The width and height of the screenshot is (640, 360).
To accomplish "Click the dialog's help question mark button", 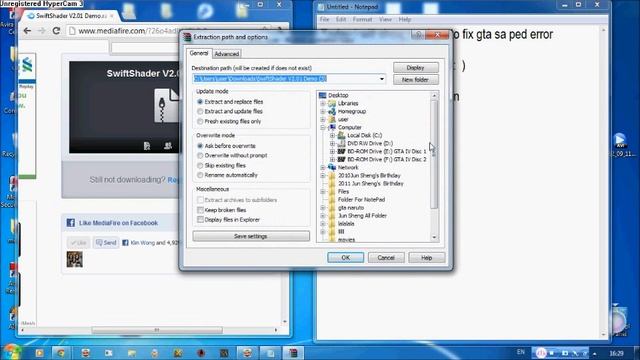I will (418, 35).
